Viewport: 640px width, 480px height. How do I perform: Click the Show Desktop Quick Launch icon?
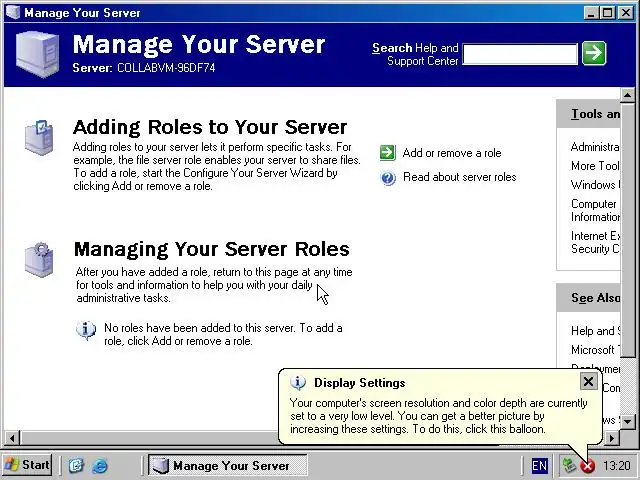(x=76, y=465)
